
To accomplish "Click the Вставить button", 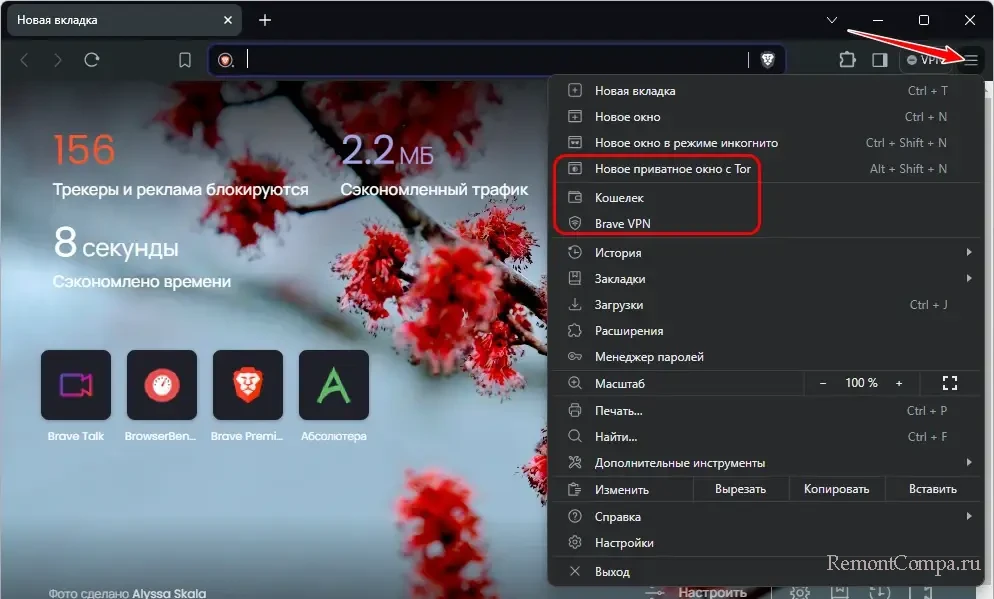I will pos(932,489).
